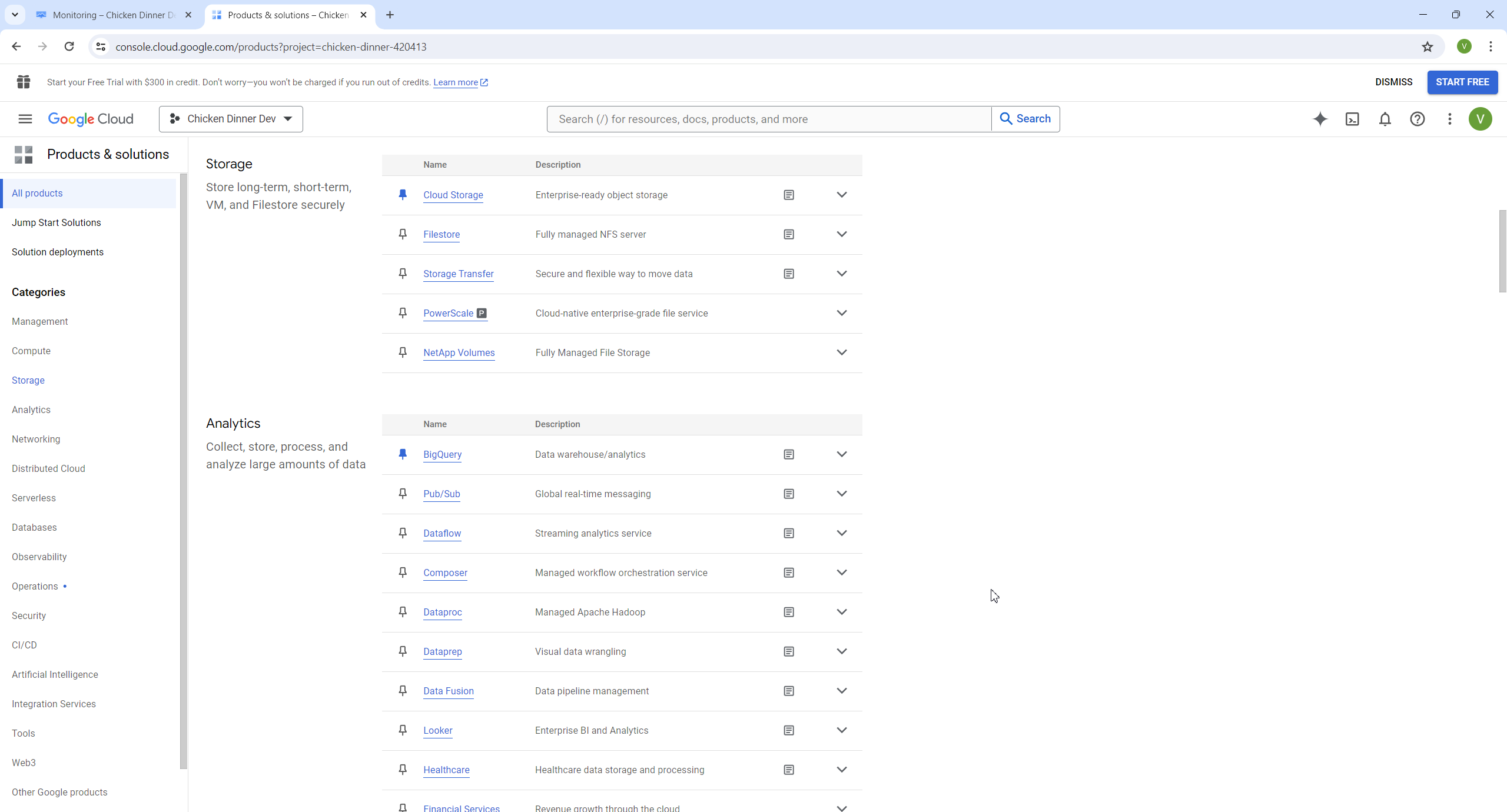
Task: Pin the Pub/Sub product
Action: (403, 494)
